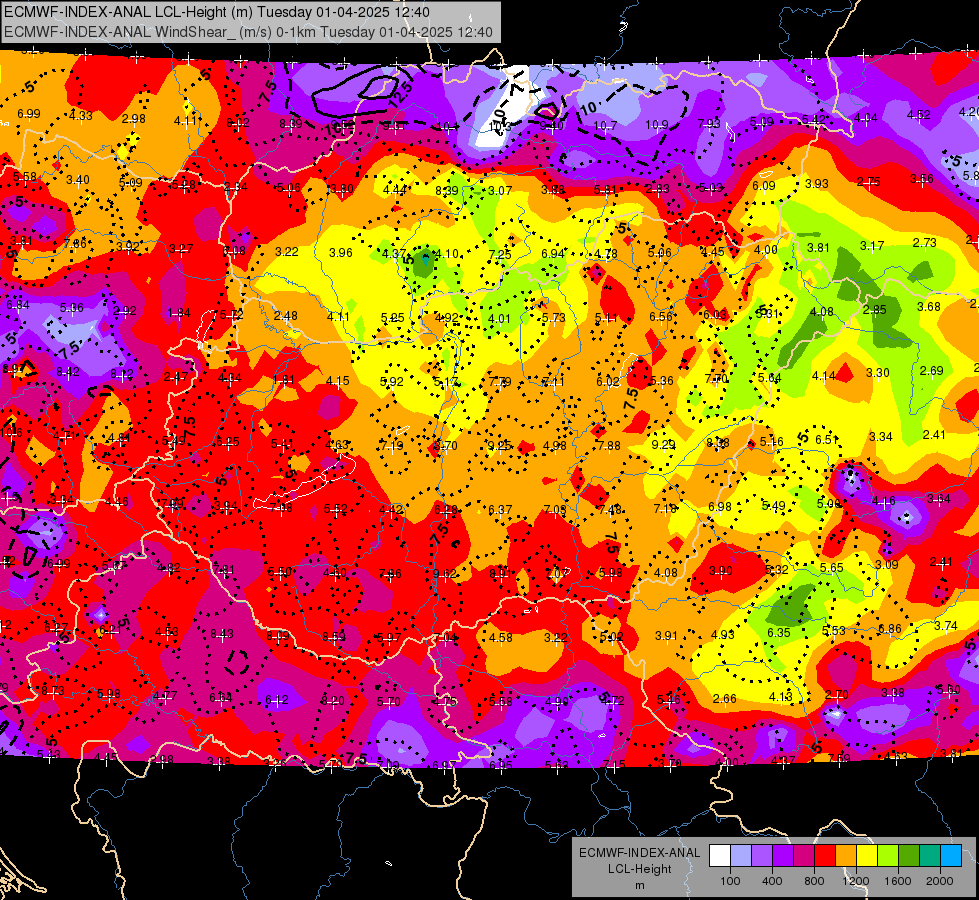Click the 7.70 data value
The width and height of the screenshot is (979, 900).
(716, 378)
